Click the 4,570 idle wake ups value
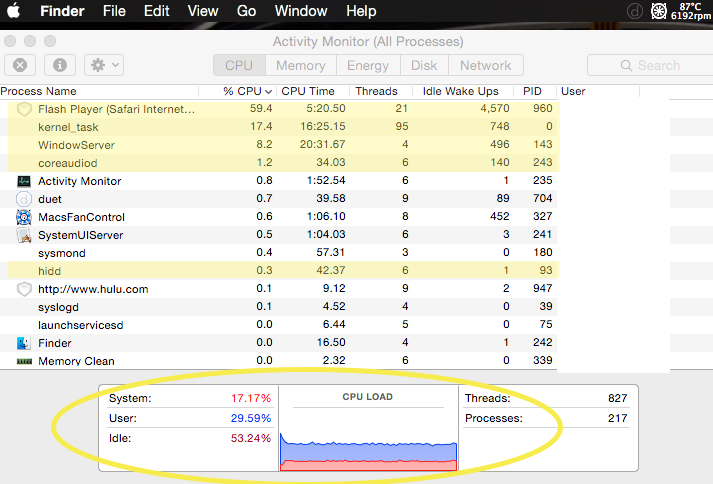713x484 pixels. point(495,108)
